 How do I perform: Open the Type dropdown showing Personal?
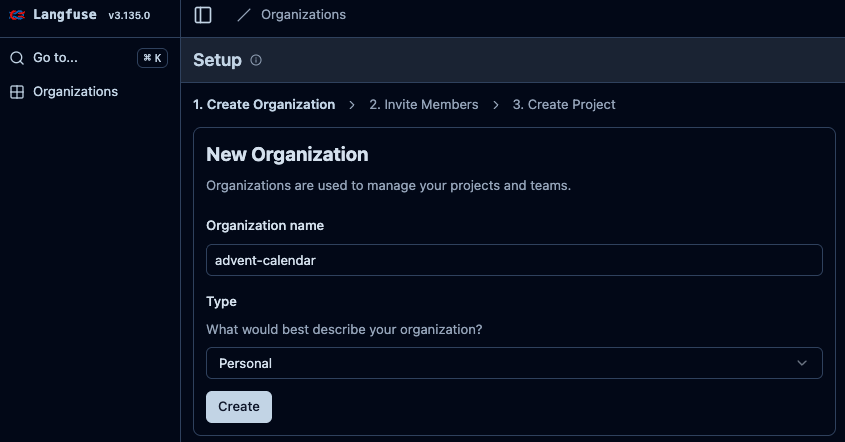(x=514, y=363)
